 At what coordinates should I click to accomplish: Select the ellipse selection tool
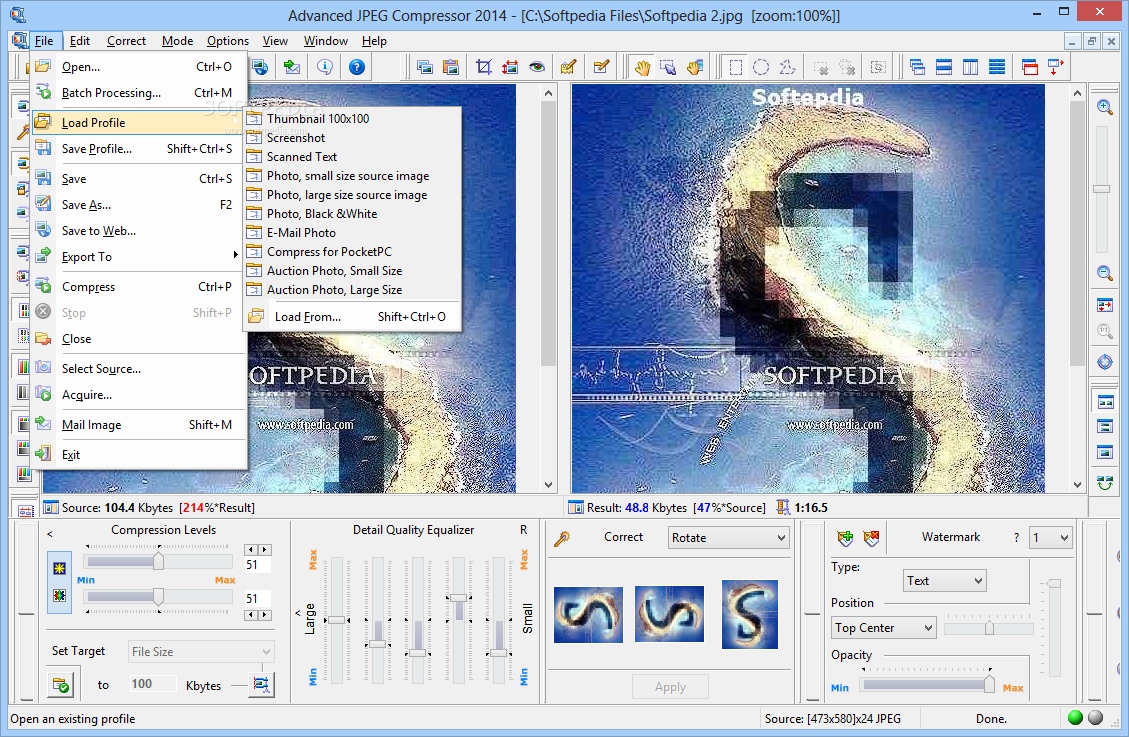pyautogui.click(x=761, y=68)
